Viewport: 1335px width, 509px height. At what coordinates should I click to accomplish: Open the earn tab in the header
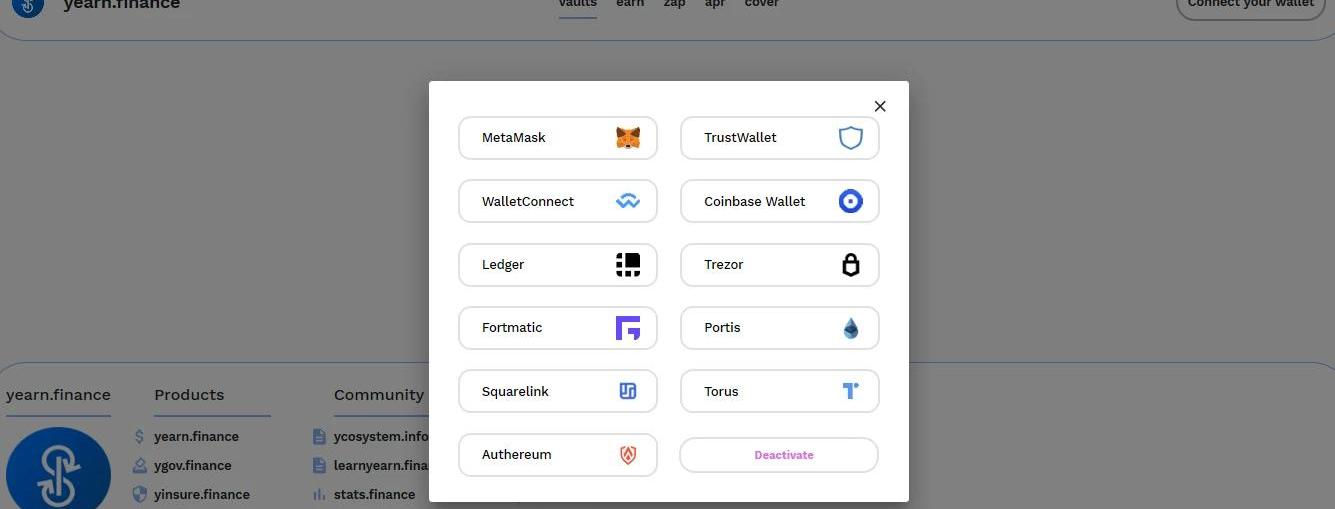point(630,4)
